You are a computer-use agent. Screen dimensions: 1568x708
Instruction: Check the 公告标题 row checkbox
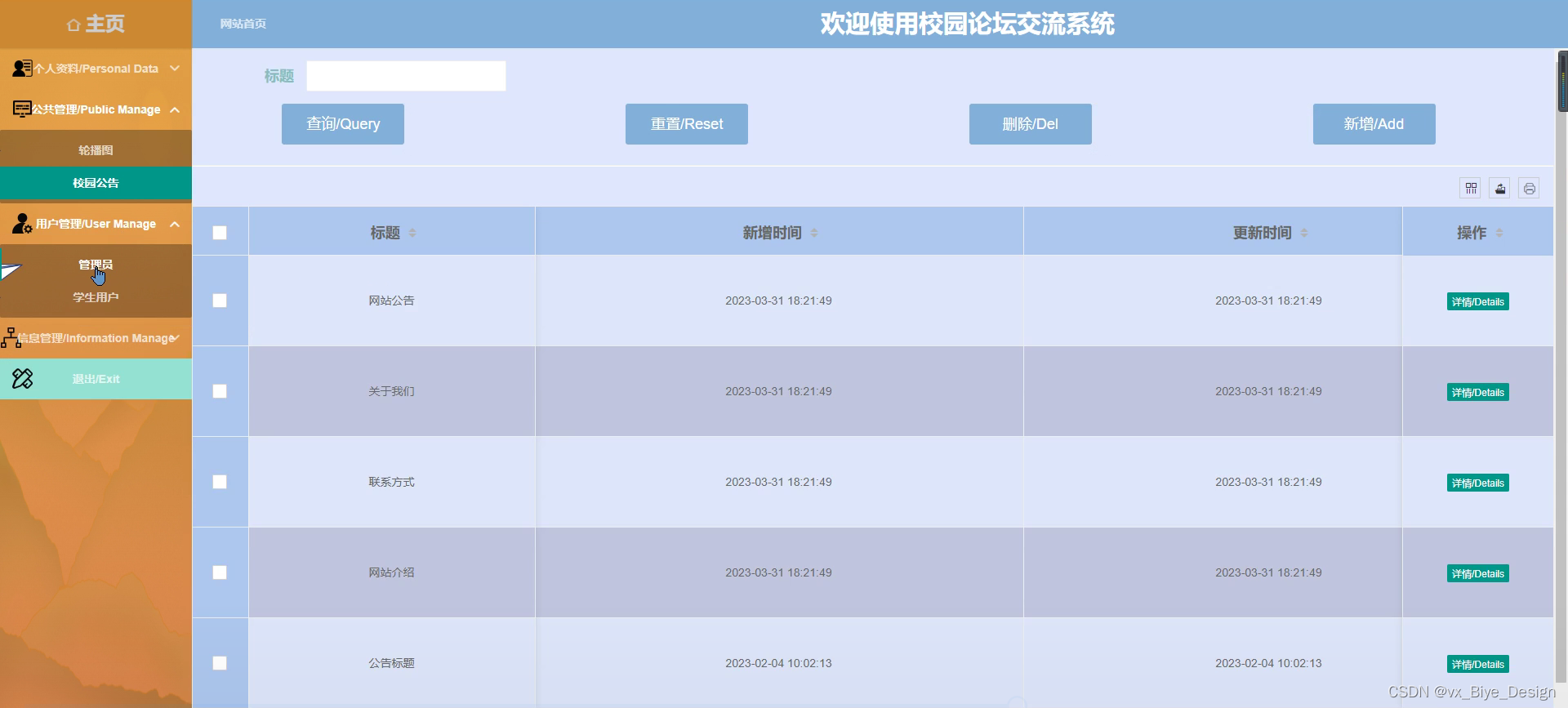point(220,663)
